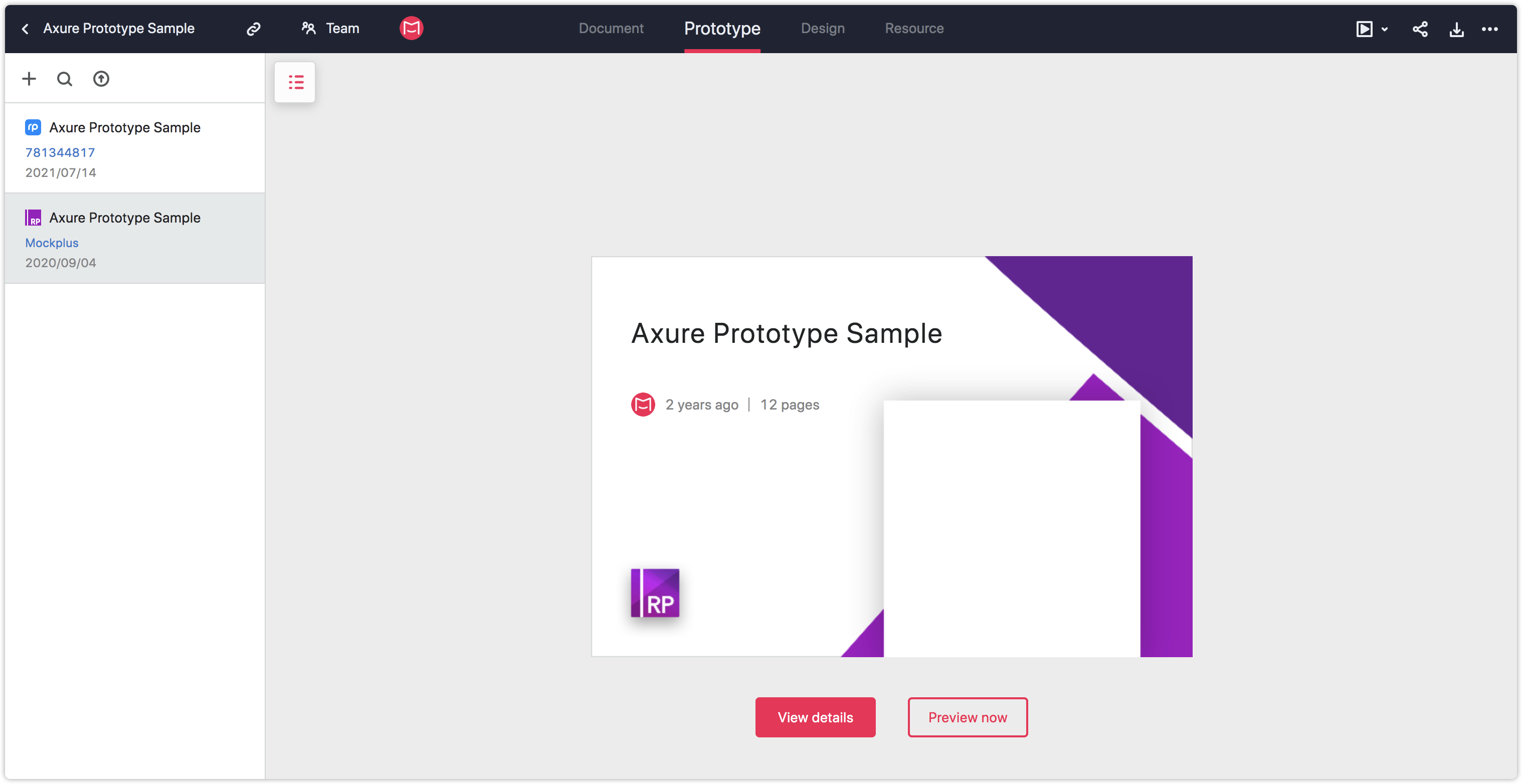
Task: Click the View details button
Action: [815, 717]
